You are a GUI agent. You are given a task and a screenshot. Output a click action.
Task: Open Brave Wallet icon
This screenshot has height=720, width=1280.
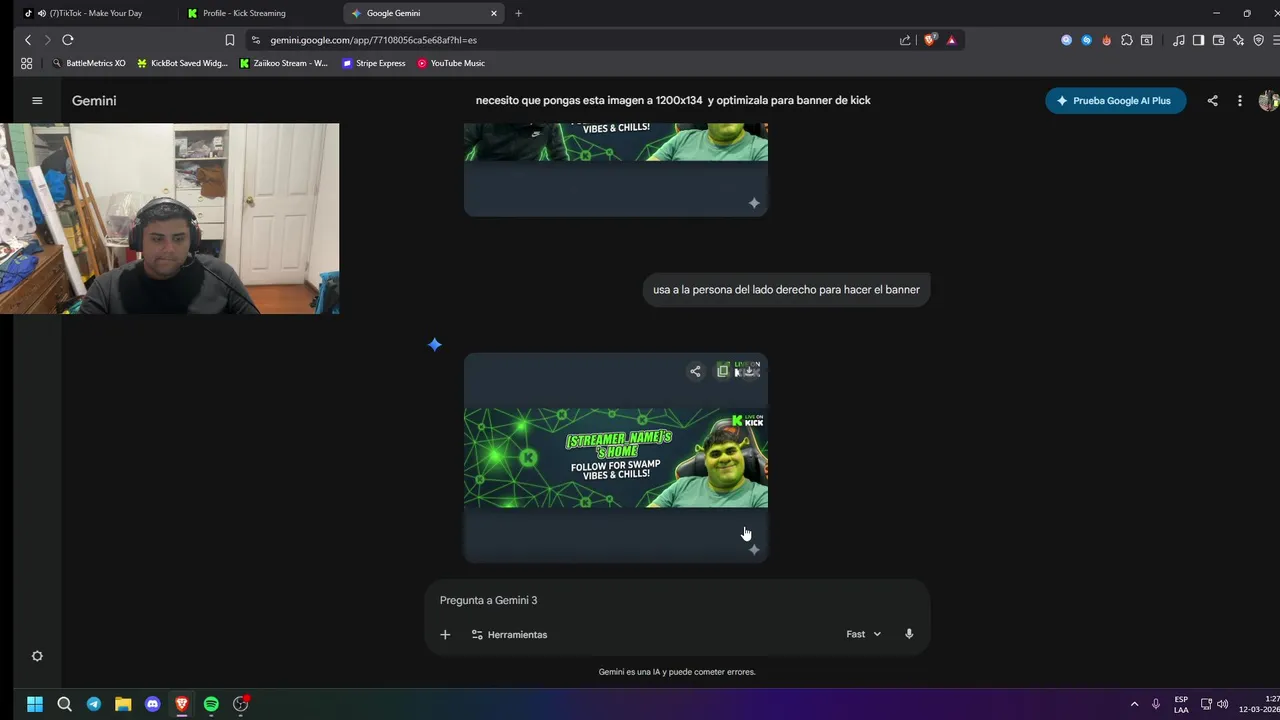(1218, 40)
